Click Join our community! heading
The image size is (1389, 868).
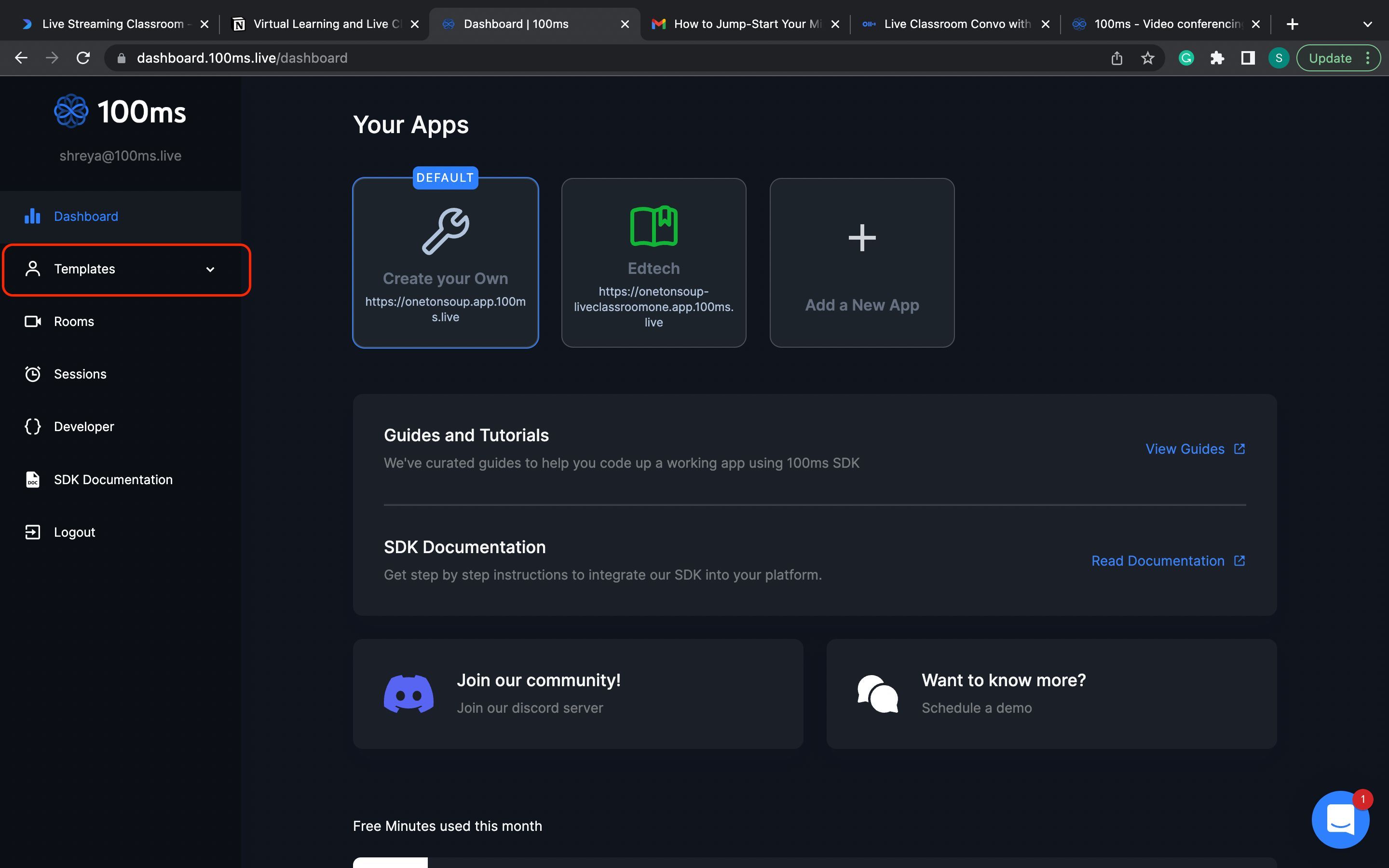point(538,680)
